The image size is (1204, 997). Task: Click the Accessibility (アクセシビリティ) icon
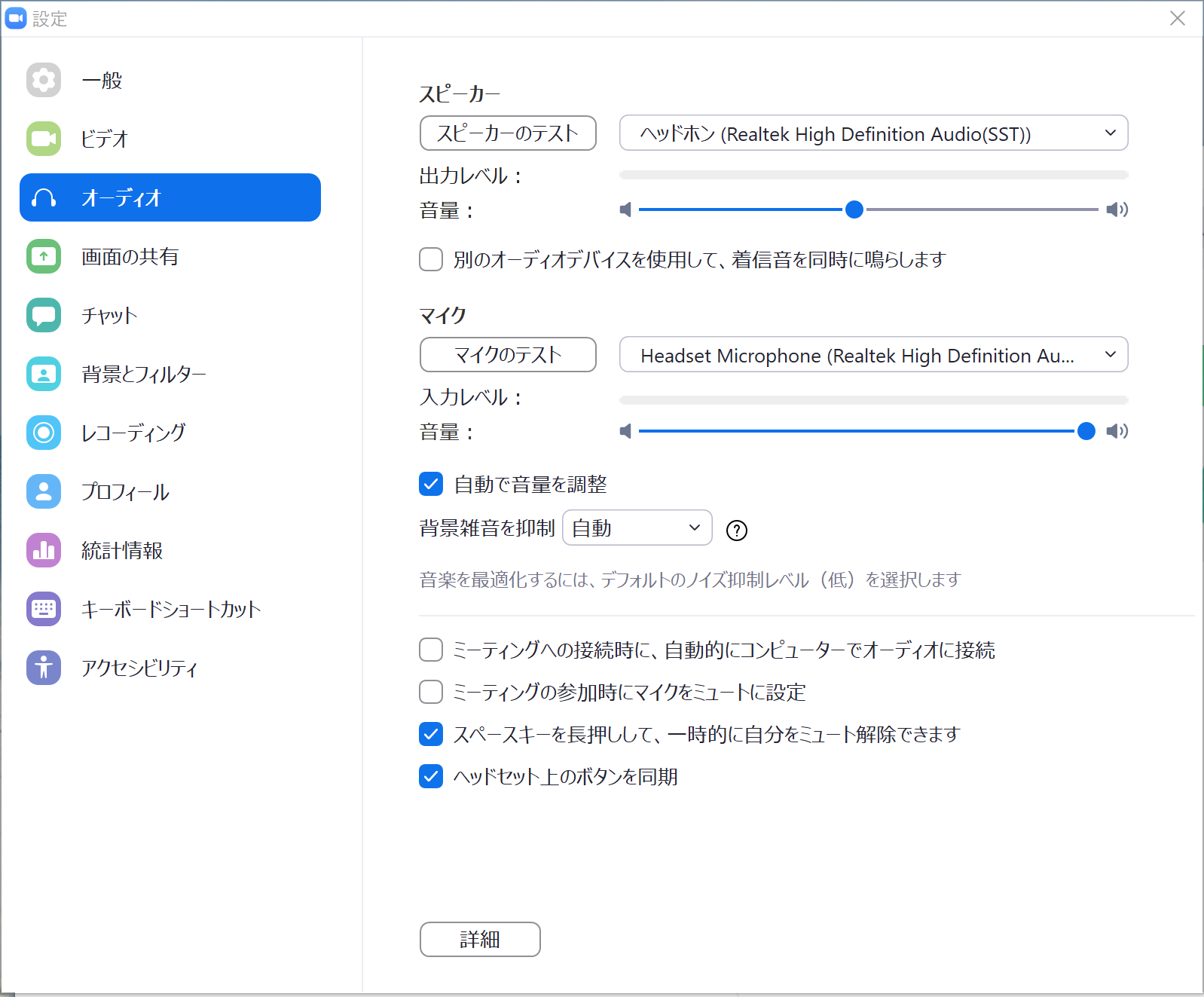coord(44,668)
